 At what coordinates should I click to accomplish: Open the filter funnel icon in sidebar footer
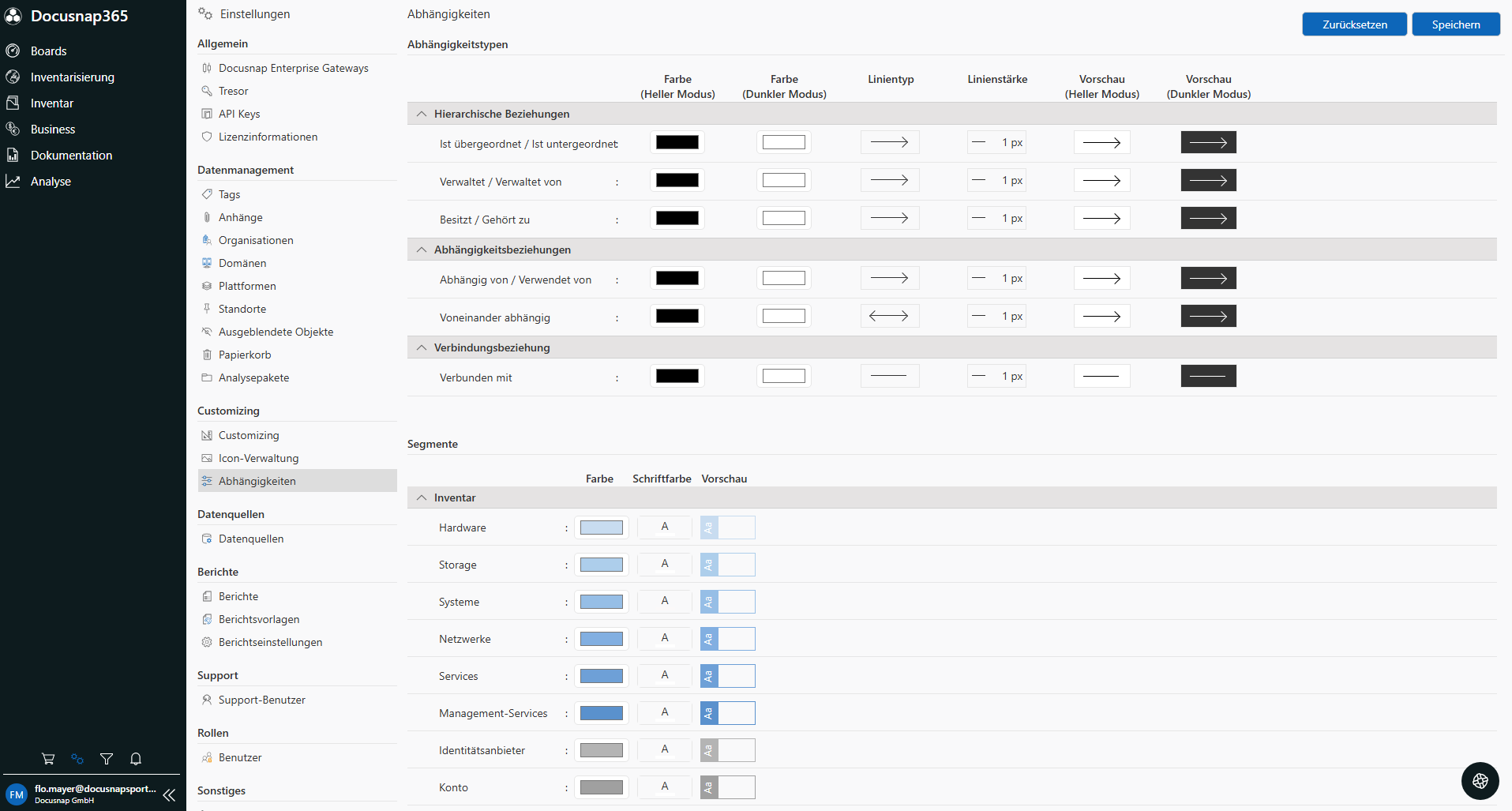tap(107, 759)
